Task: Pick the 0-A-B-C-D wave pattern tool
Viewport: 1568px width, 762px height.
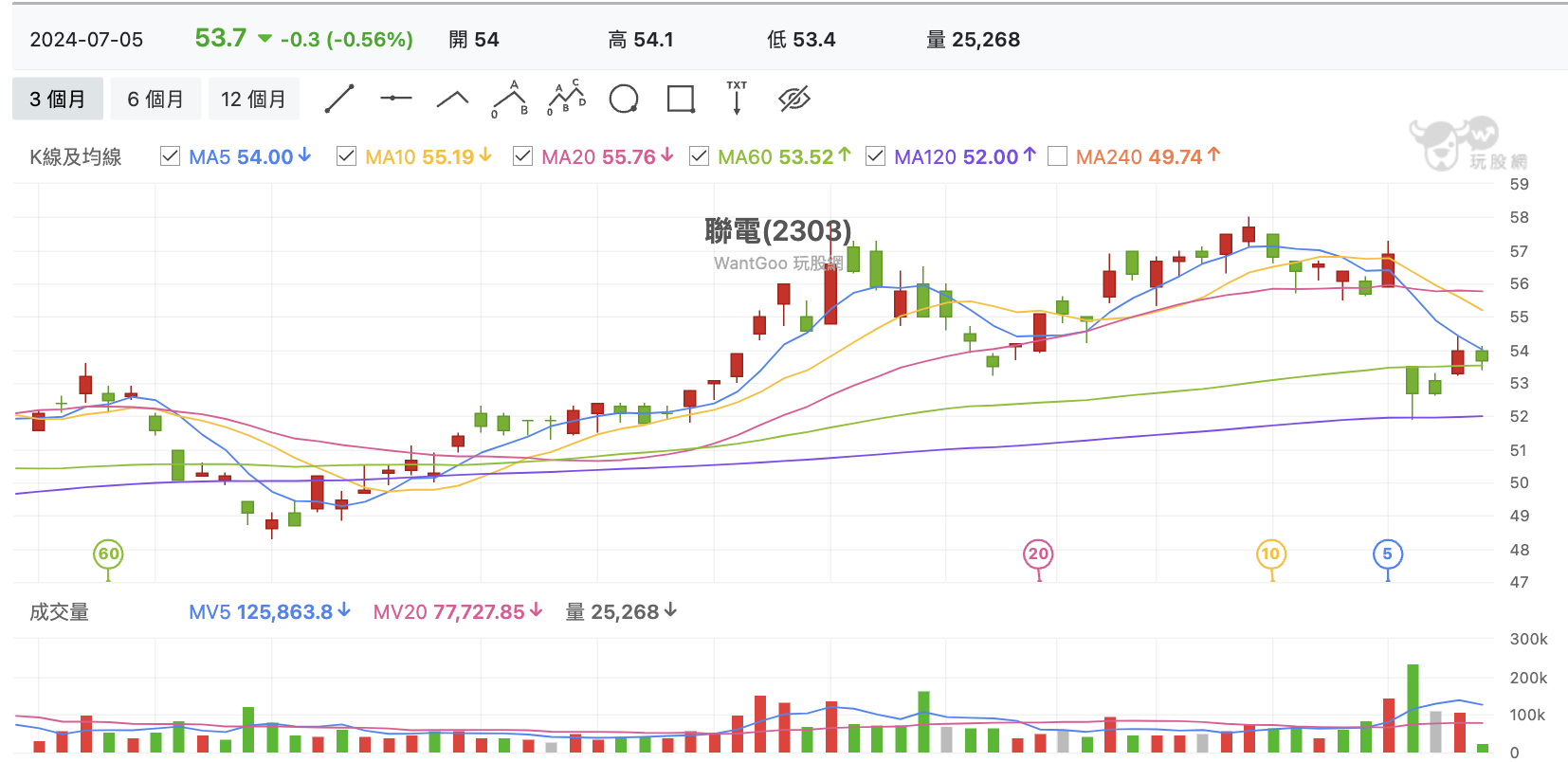Action: pos(567,99)
